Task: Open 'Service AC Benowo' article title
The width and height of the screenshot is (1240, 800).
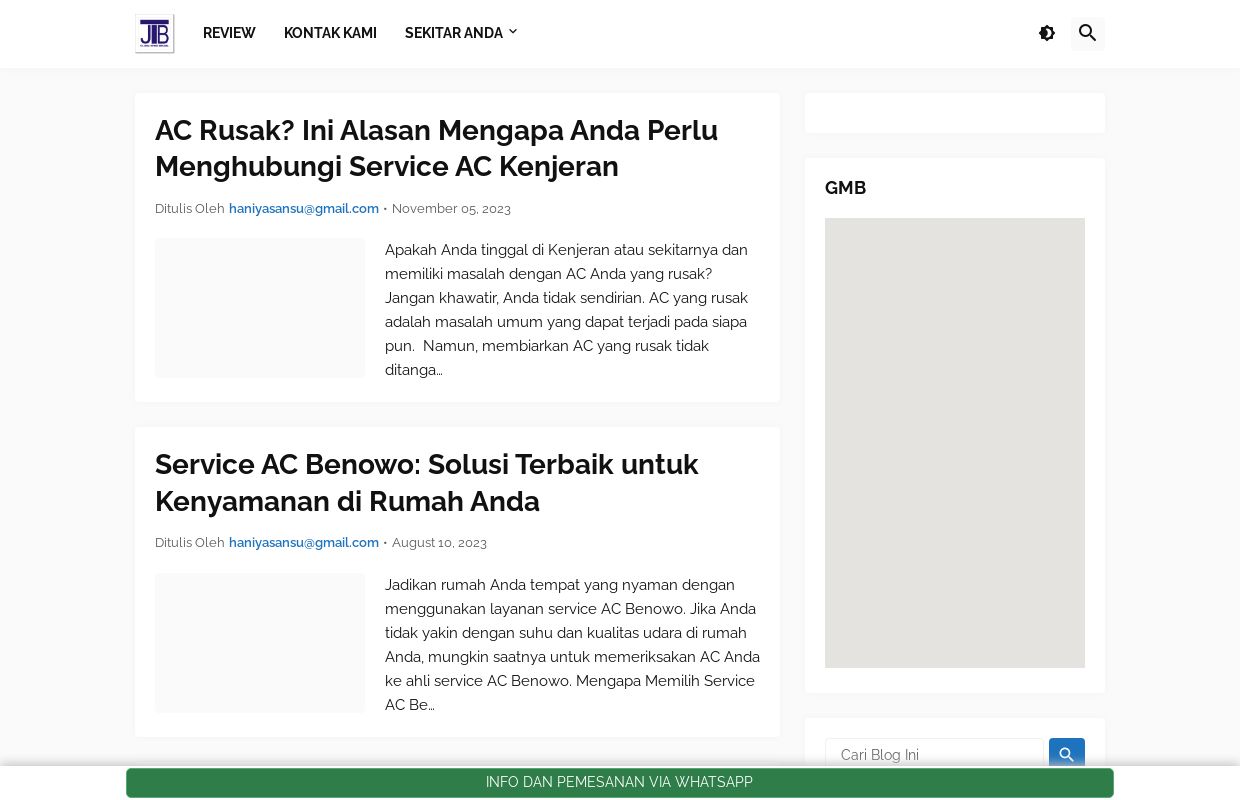Action: [427, 482]
